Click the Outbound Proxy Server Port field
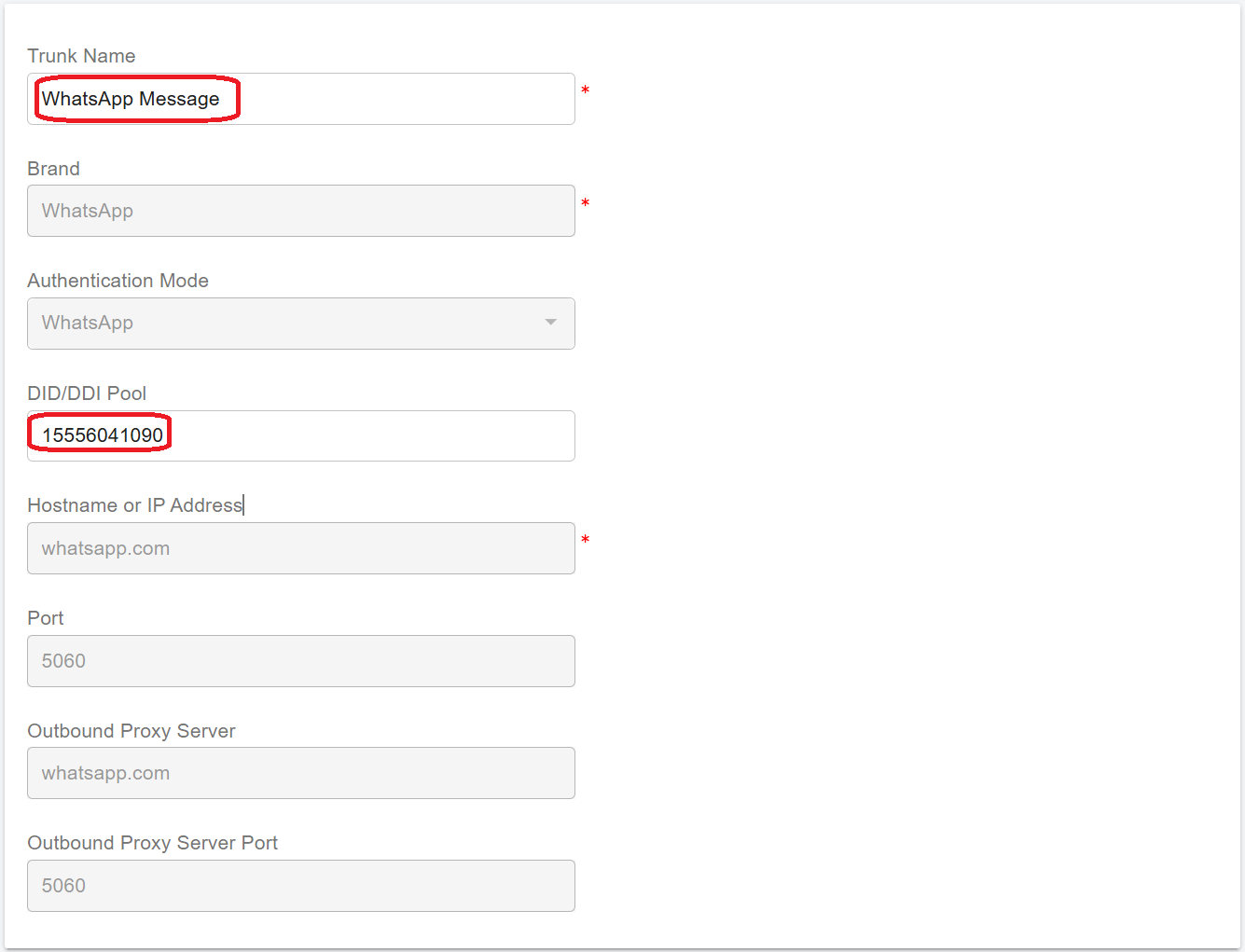 pos(300,886)
